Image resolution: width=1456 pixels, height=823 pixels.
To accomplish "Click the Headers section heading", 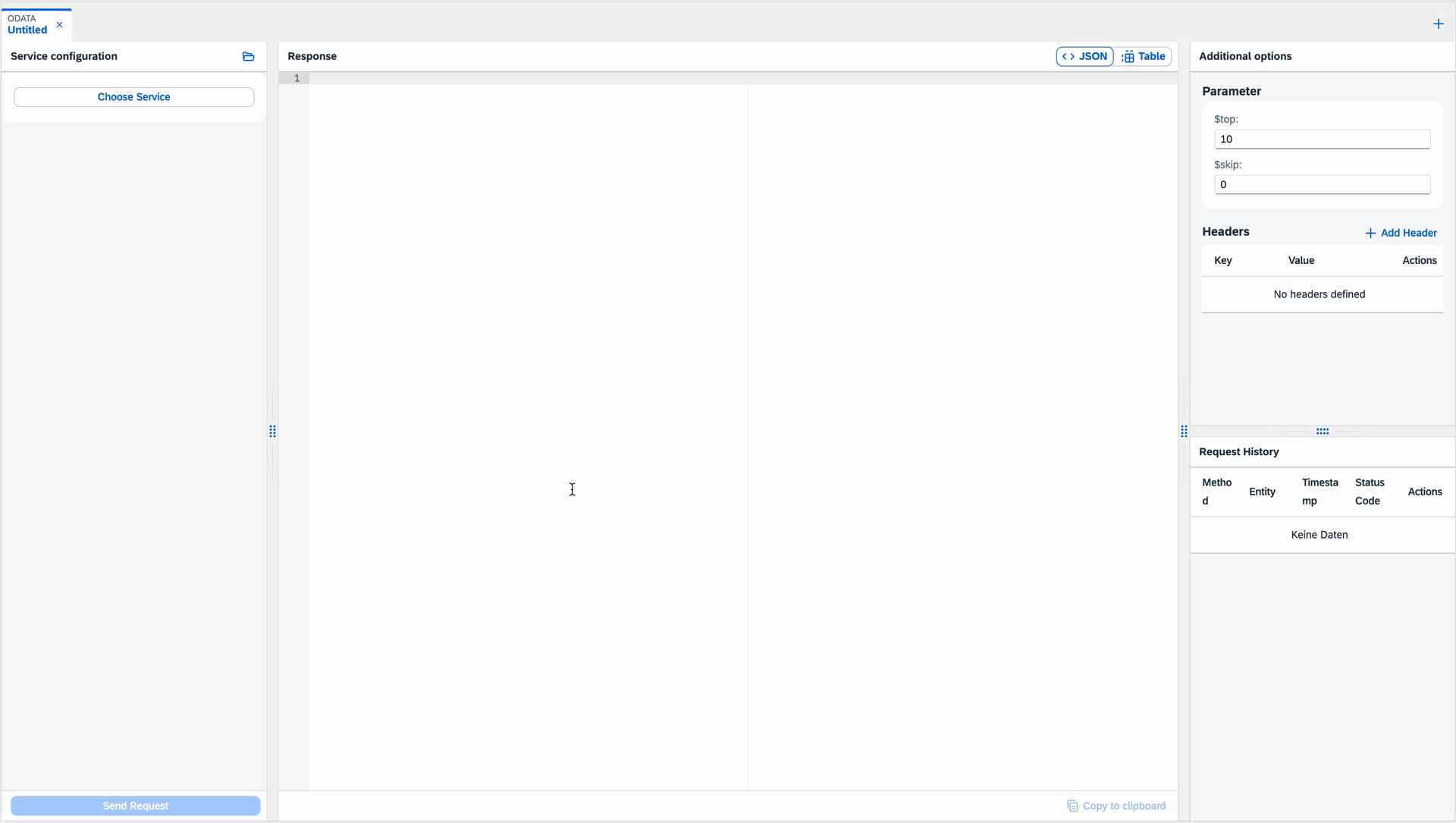I will tap(1225, 232).
